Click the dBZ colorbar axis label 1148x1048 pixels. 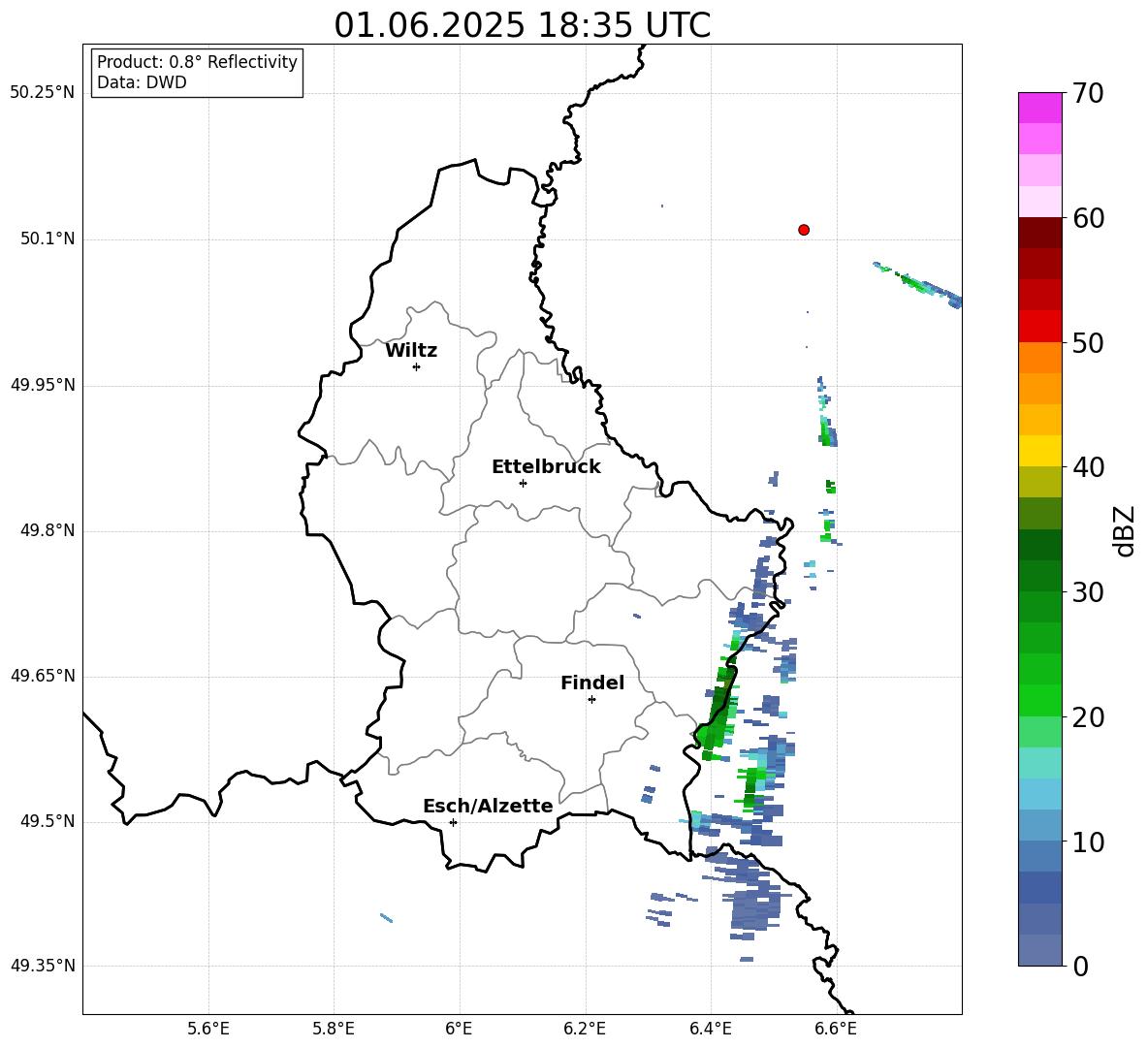click(x=1125, y=531)
